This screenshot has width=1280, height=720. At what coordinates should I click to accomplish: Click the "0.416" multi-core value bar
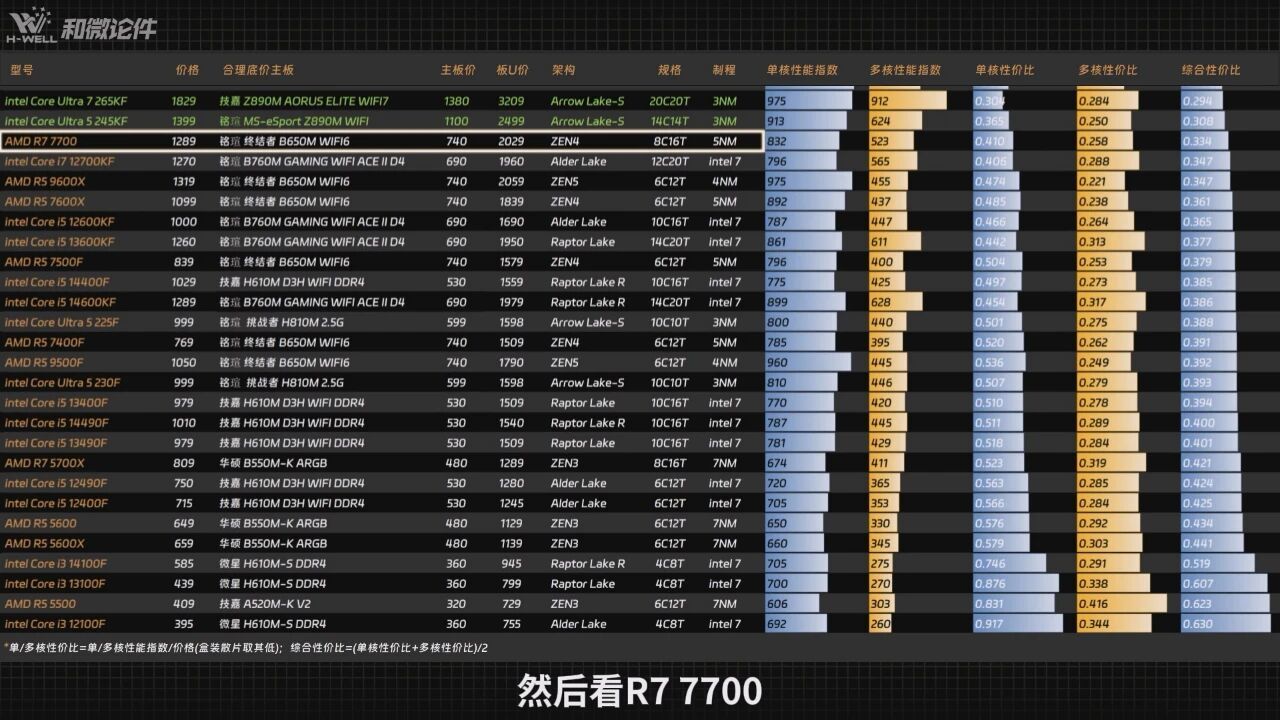point(1122,604)
